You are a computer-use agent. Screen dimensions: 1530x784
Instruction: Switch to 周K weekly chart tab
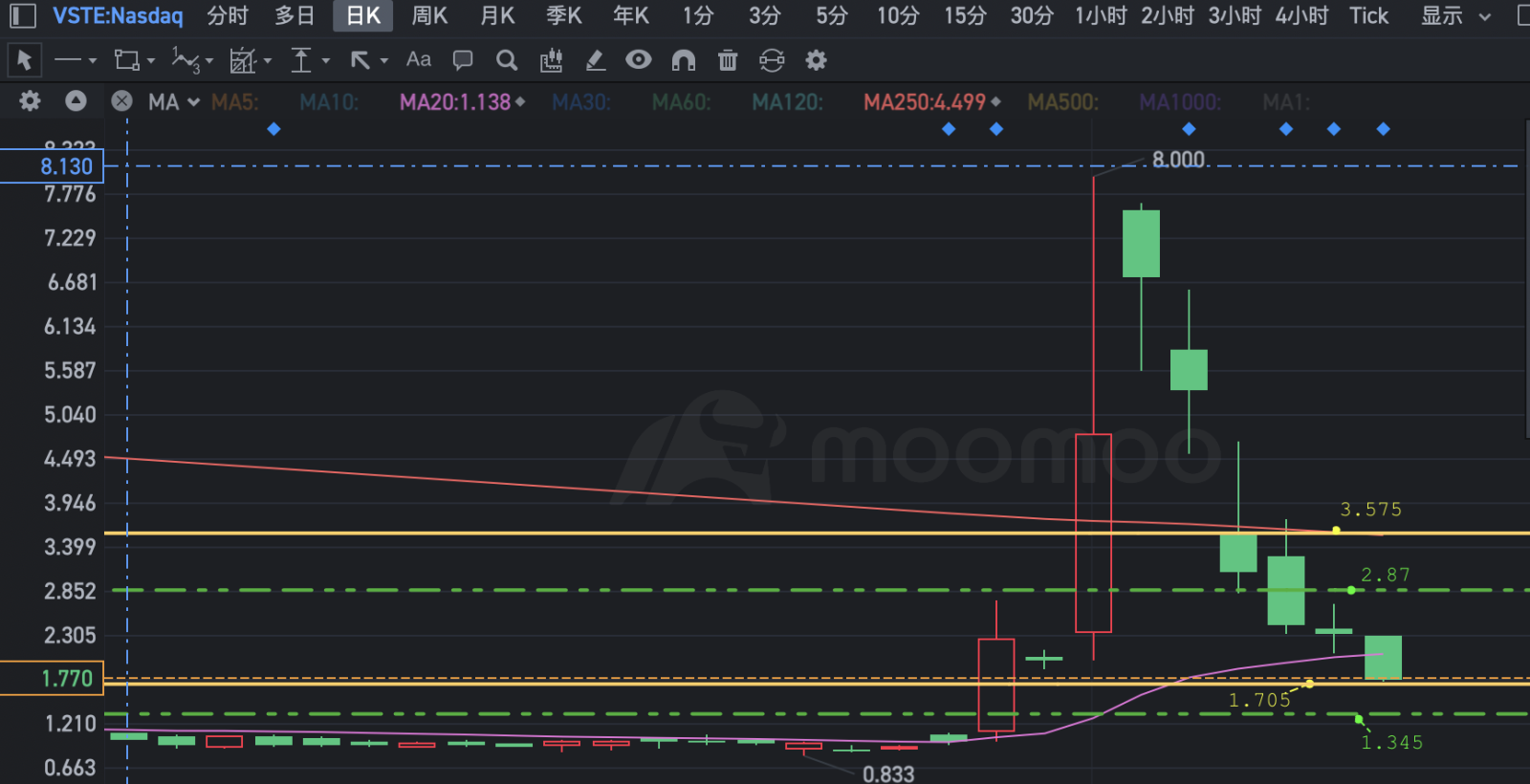click(429, 16)
